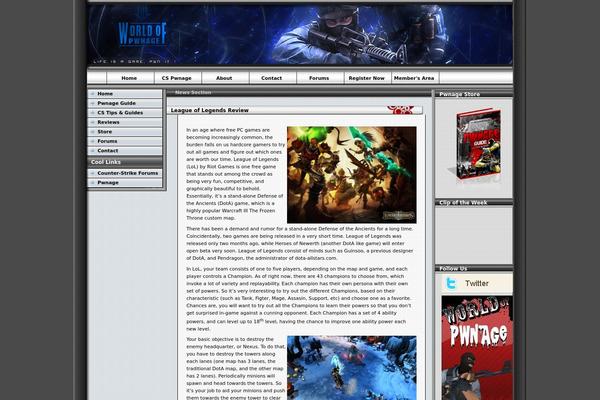Click the bullet icon beside Counter-Strike Forums
600x400 pixels.
click(x=92, y=173)
